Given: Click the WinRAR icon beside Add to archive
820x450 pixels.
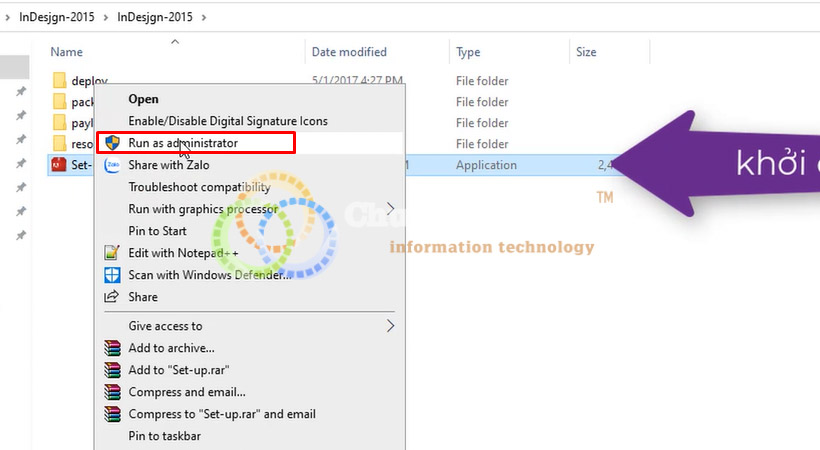Looking at the screenshot, I should [112, 348].
